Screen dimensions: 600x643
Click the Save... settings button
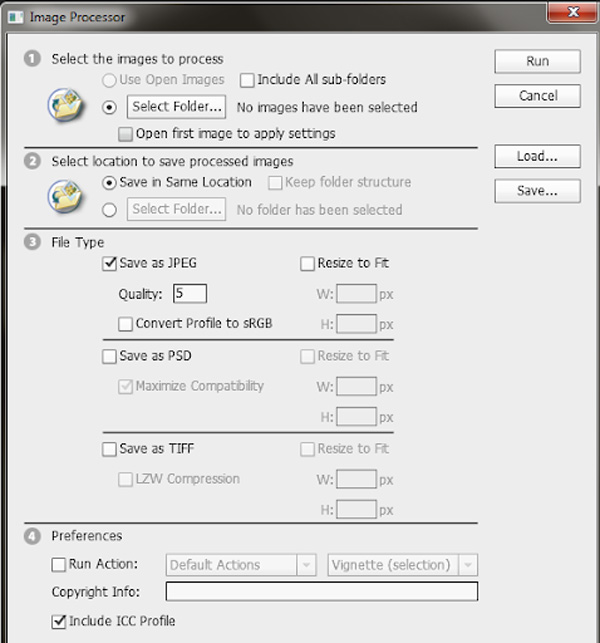click(537, 191)
